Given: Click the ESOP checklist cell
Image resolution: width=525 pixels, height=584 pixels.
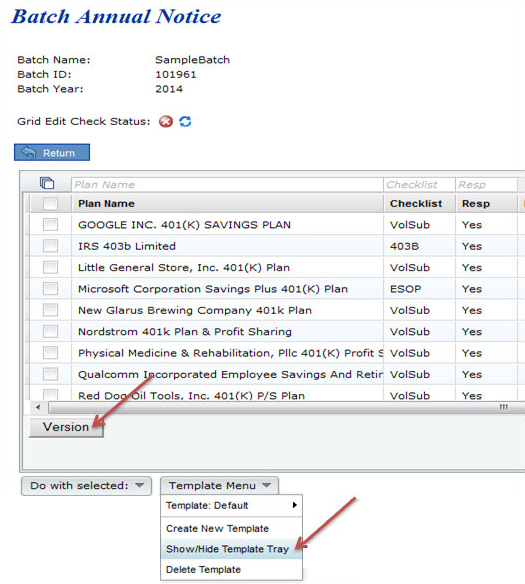Looking at the screenshot, I should (405, 289).
